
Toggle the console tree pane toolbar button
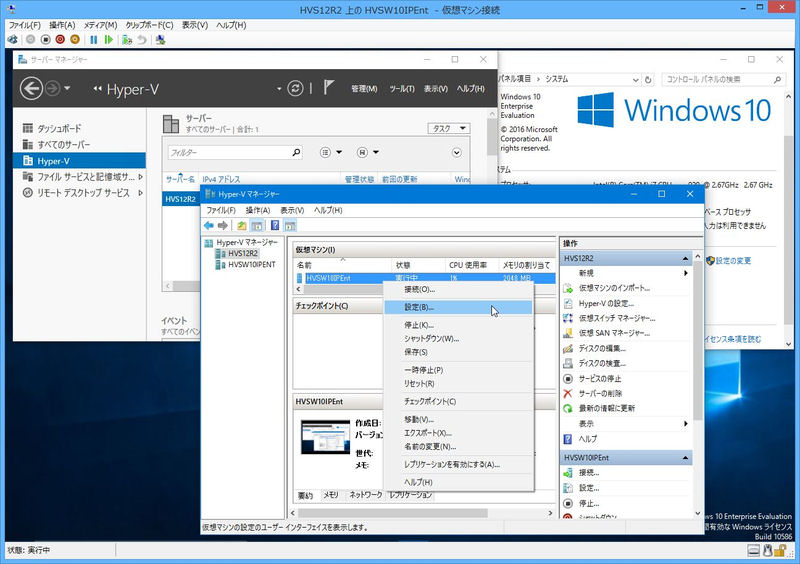coord(257,225)
